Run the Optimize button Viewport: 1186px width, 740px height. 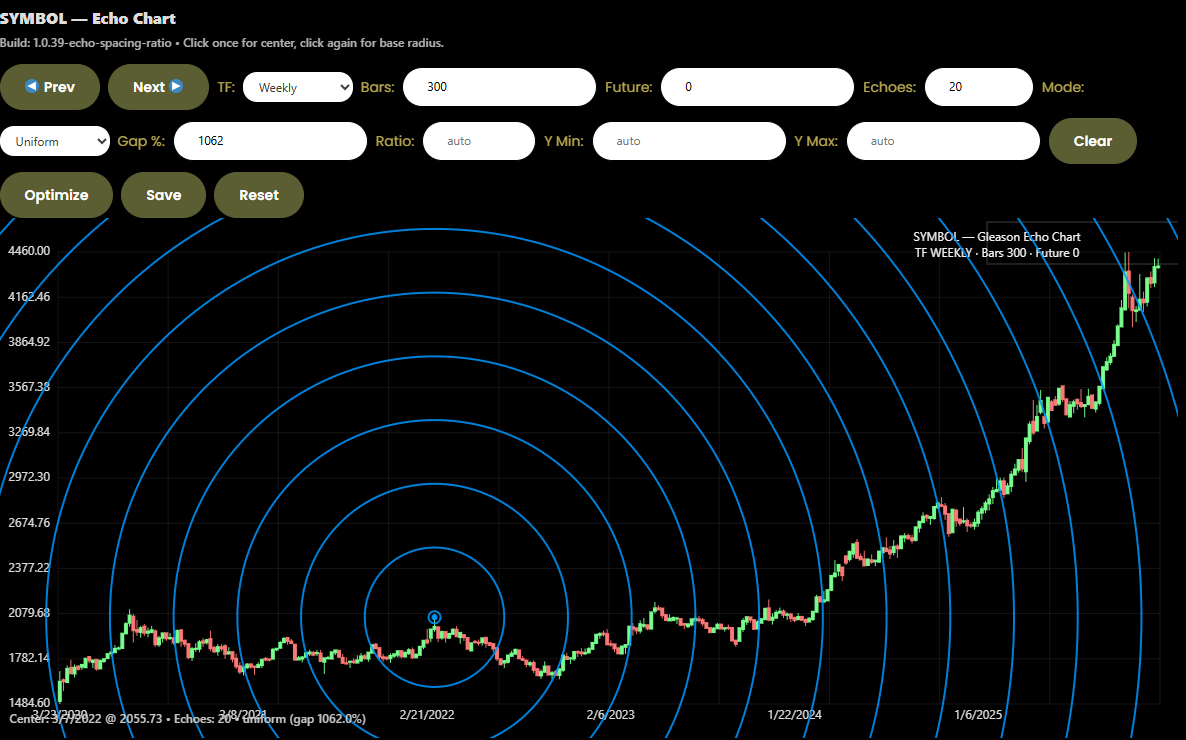click(x=56, y=195)
